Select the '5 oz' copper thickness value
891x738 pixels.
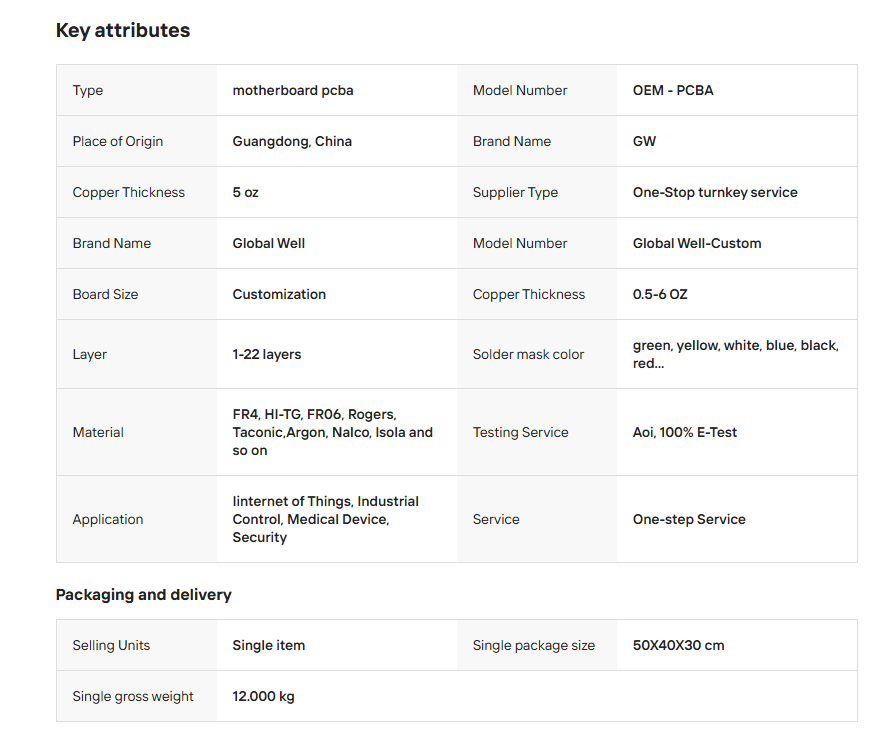point(246,192)
